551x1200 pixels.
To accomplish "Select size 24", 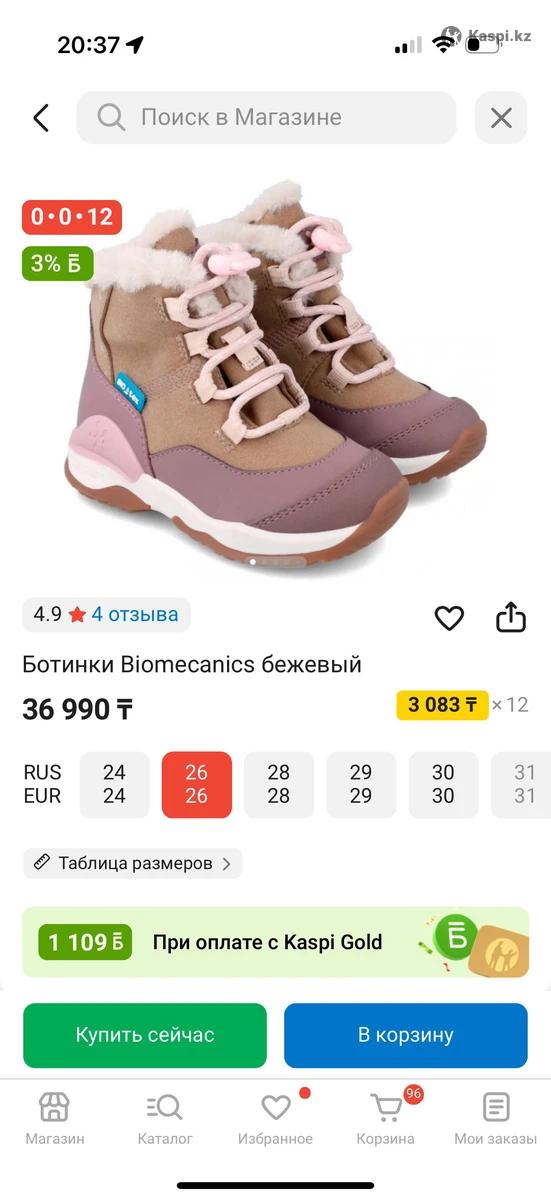I will pos(114,785).
